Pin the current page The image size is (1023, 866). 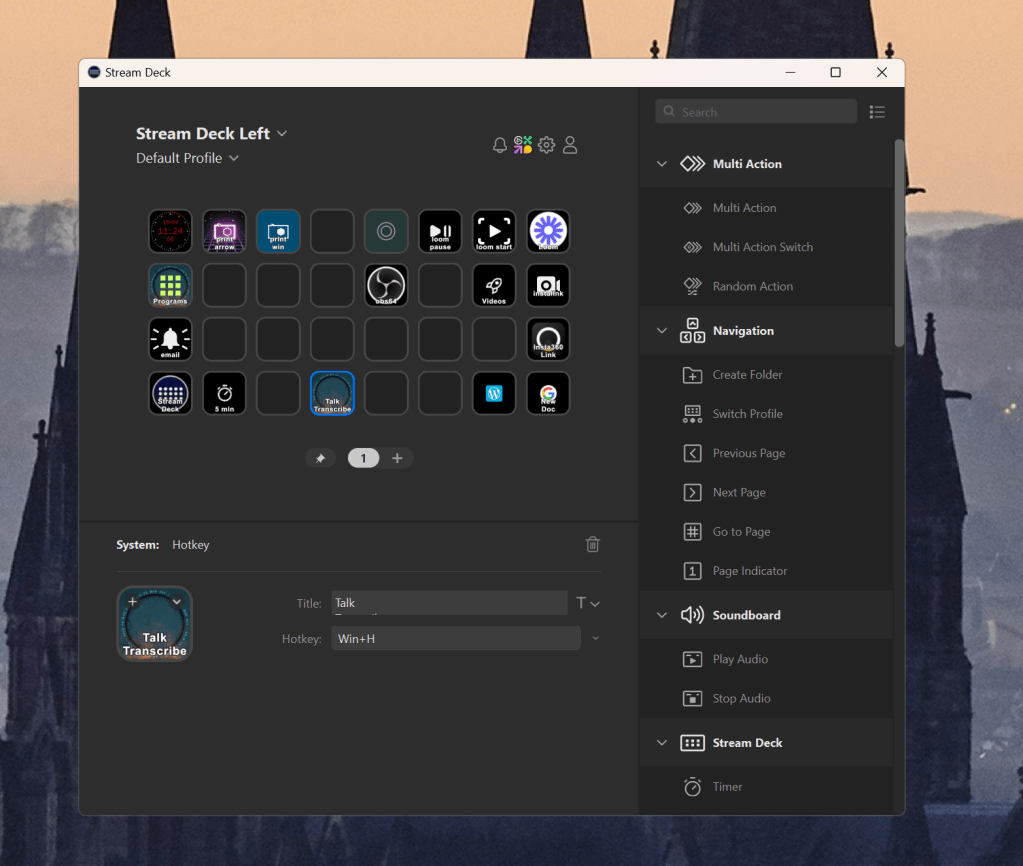pos(320,458)
